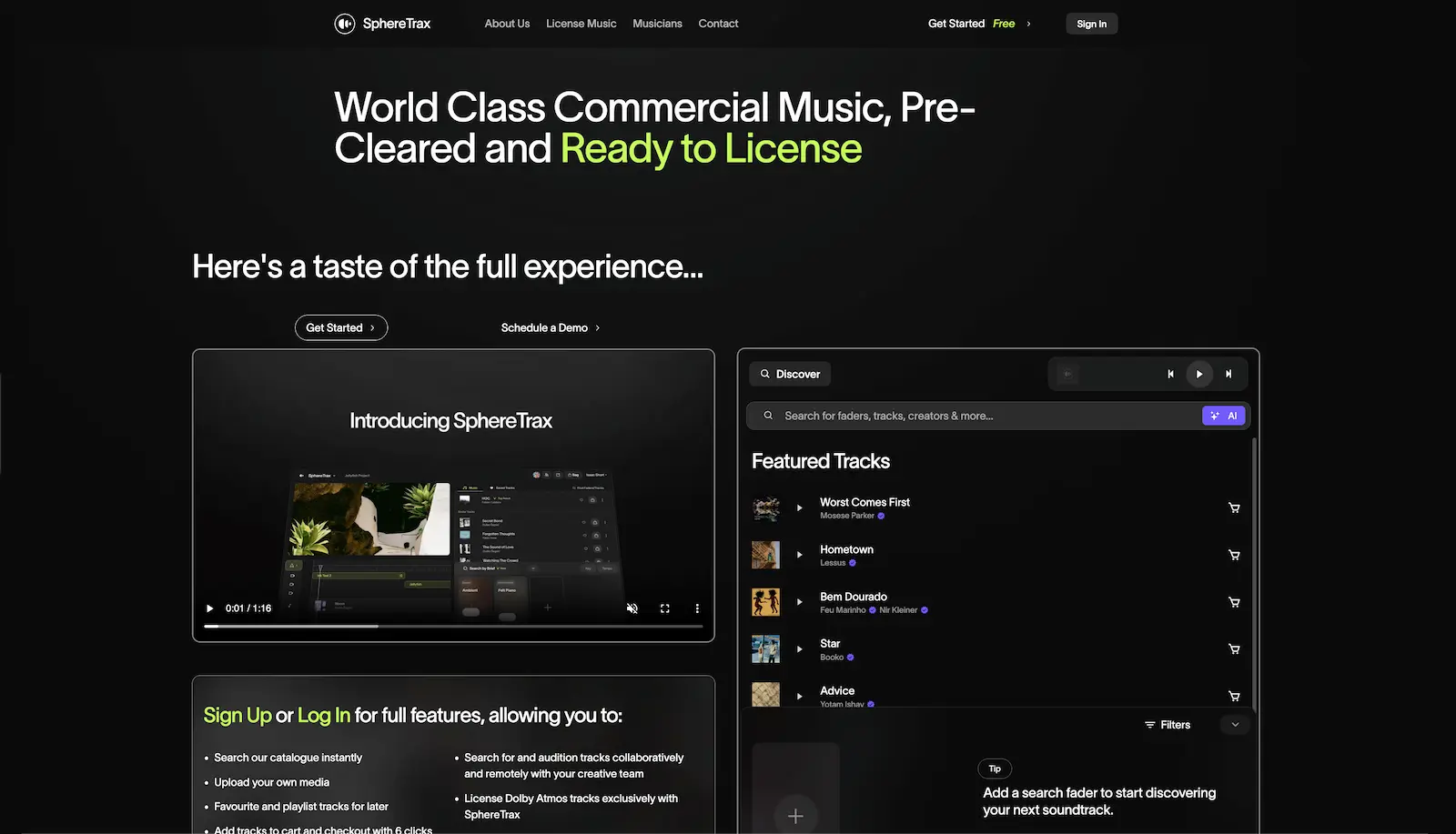Click the Filters button
Viewport: 1456px width, 834px height.
pos(1168,725)
